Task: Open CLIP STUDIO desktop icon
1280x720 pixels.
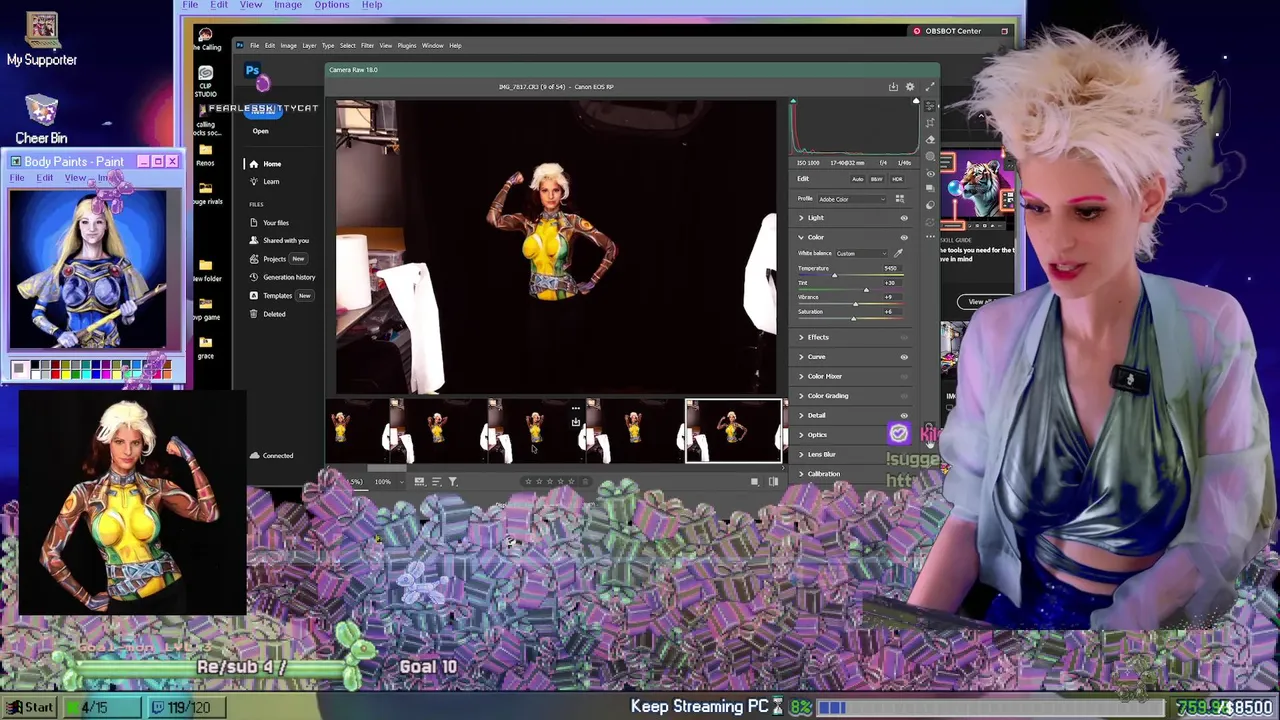Action: point(205,80)
